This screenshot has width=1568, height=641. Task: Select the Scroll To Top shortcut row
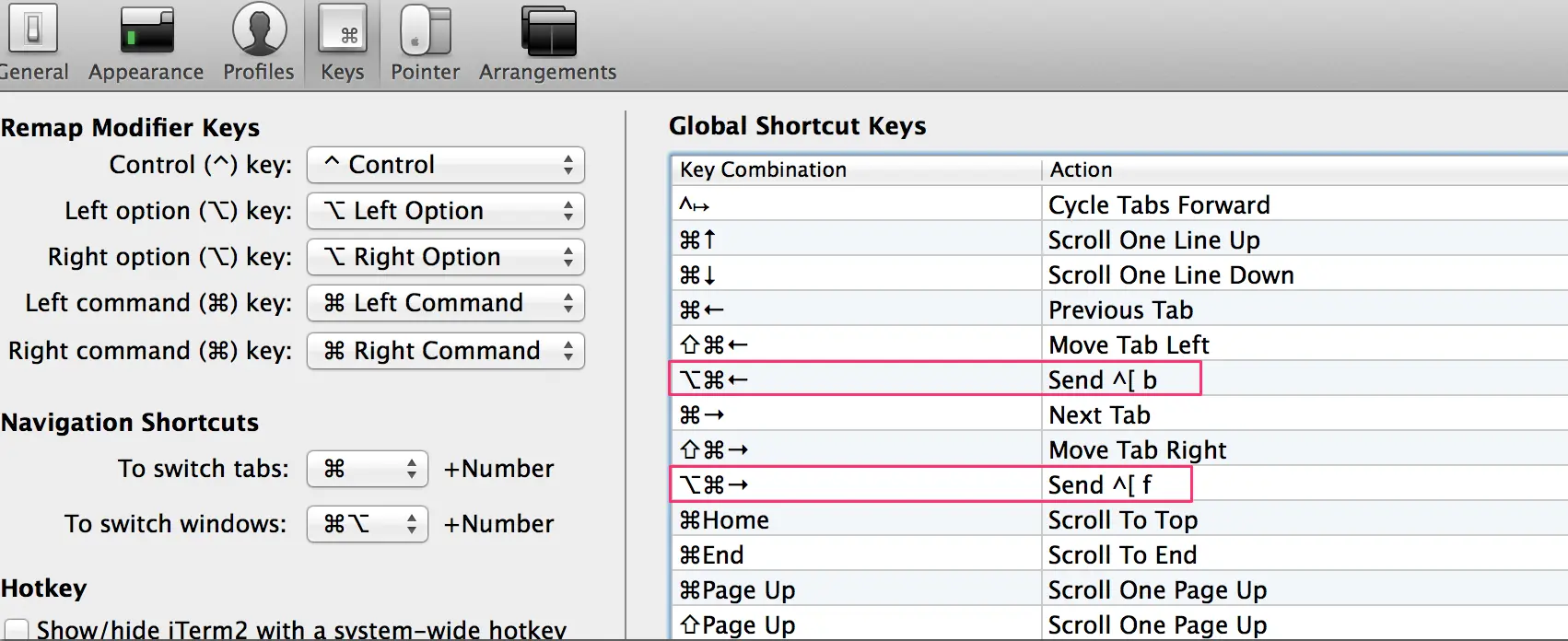[1106, 520]
